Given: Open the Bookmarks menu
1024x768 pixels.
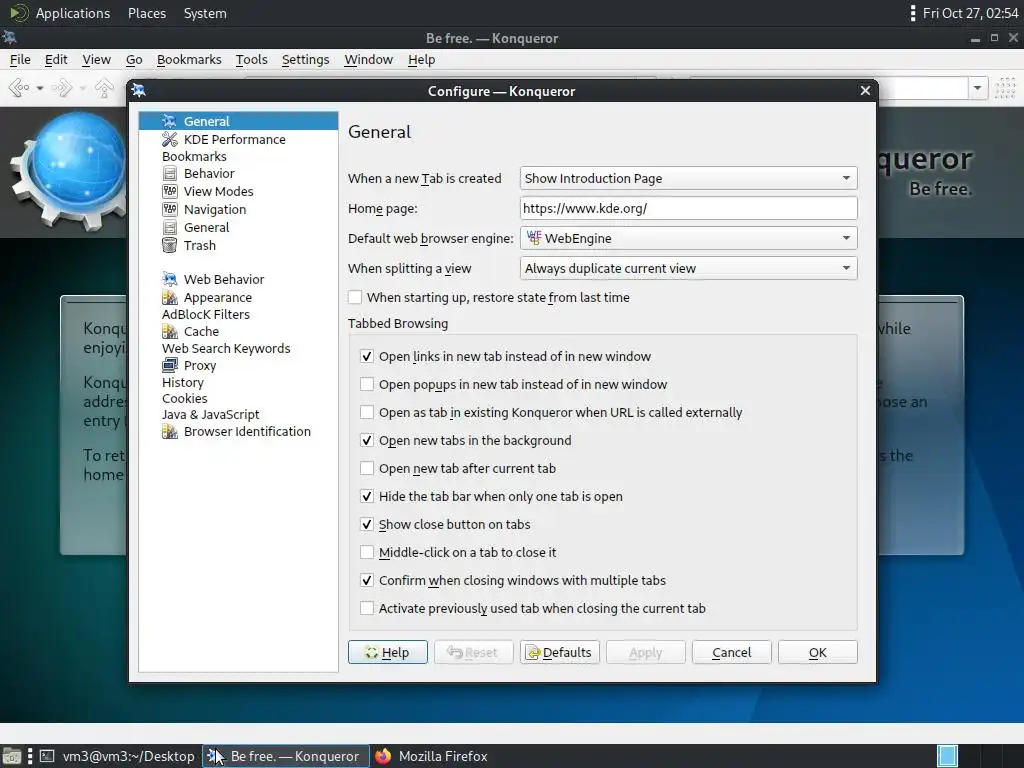Looking at the screenshot, I should (x=189, y=59).
